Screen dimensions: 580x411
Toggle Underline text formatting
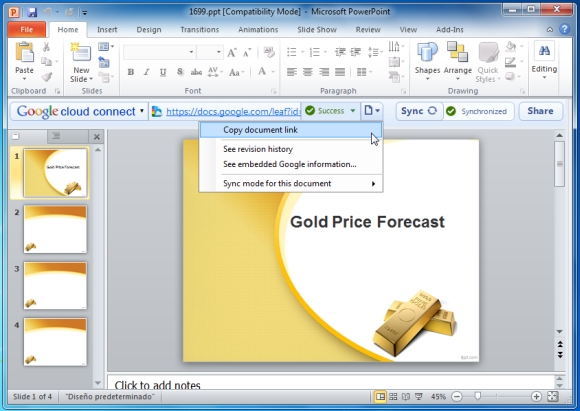pos(163,72)
